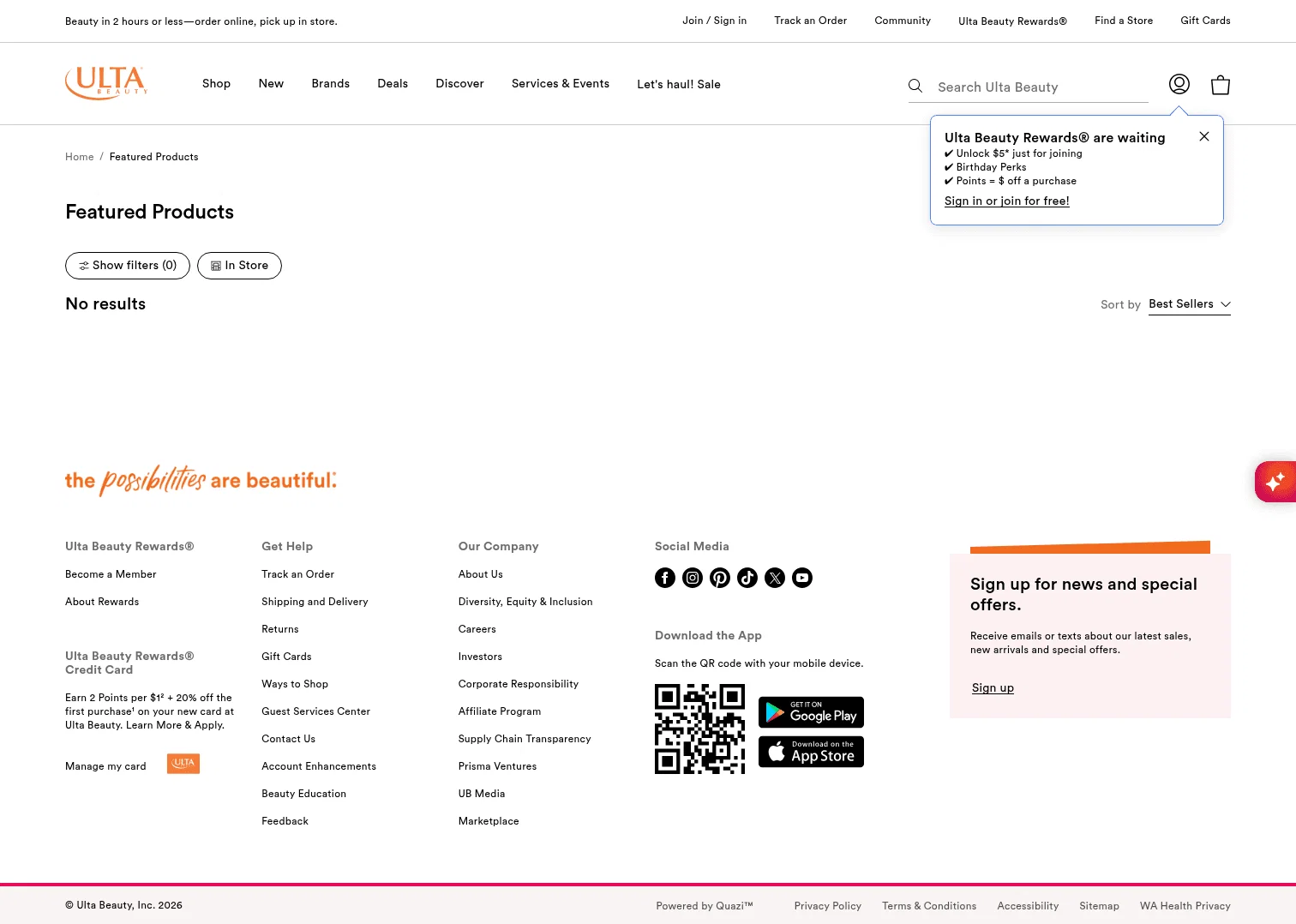Open the Deals menu
Viewport: 1296px width, 924px height.
(x=393, y=84)
